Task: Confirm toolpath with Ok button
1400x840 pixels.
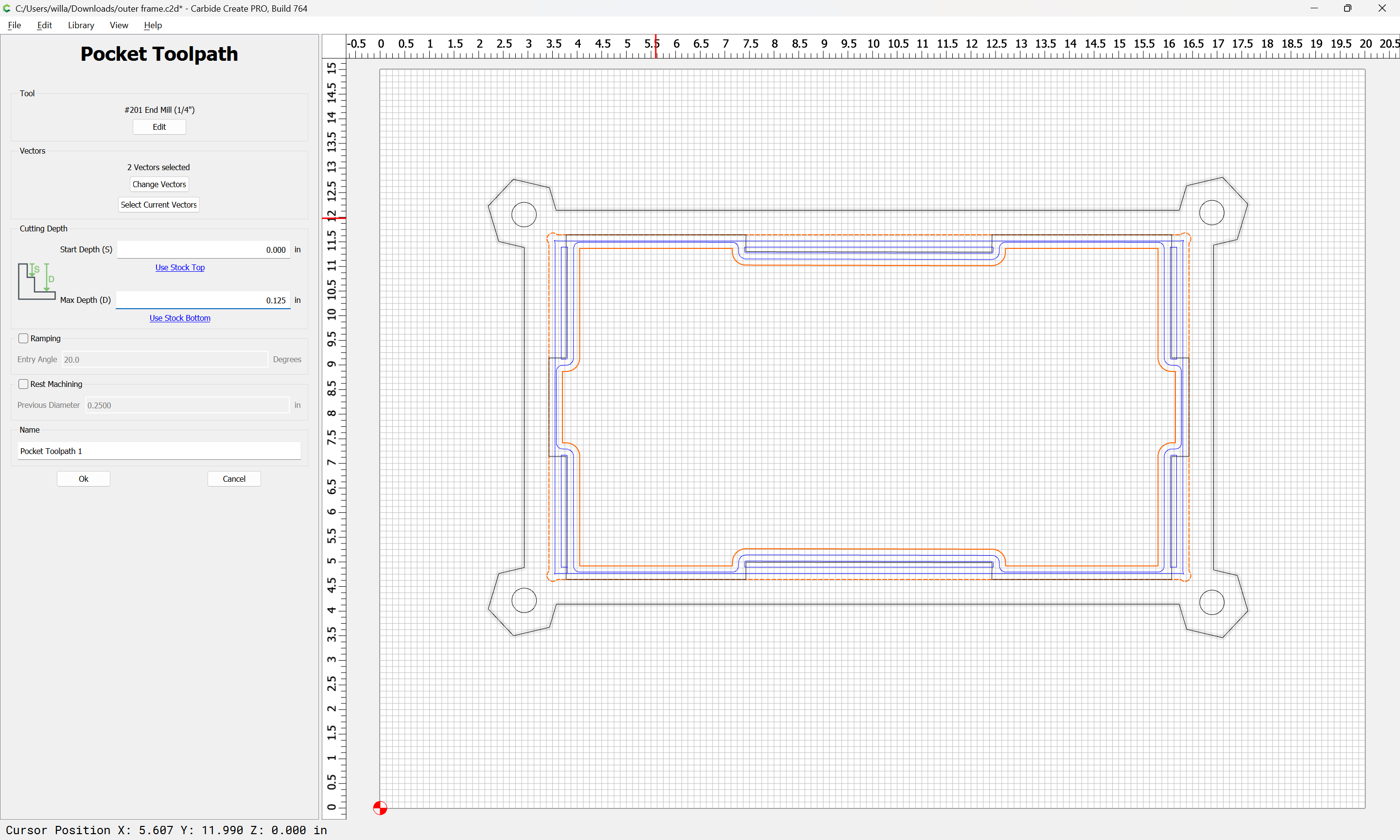Action: [x=83, y=479]
